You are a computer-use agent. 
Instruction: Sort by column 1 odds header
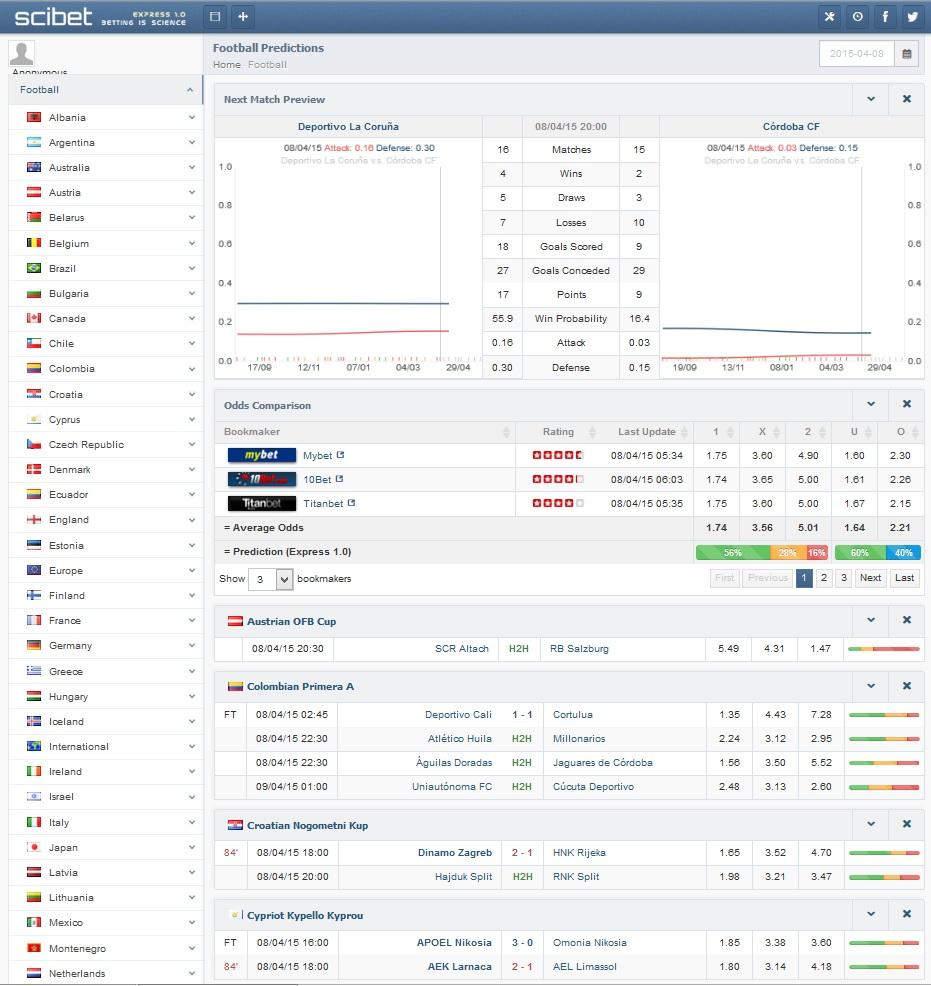point(715,432)
